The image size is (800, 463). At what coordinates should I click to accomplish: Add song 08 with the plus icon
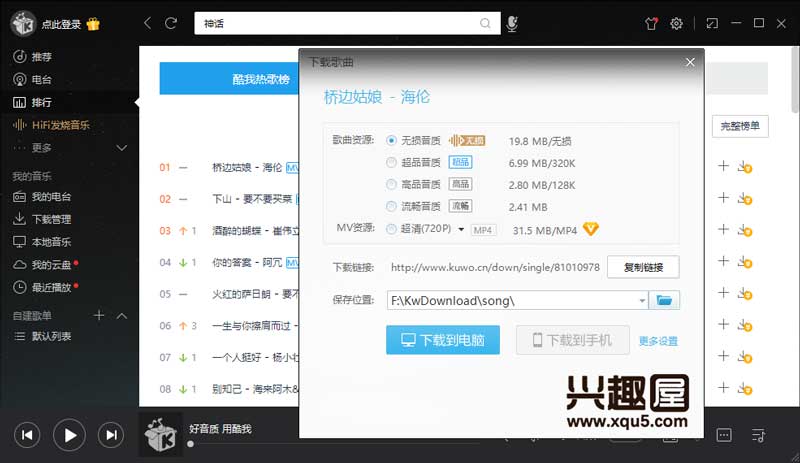(x=723, y=387)
